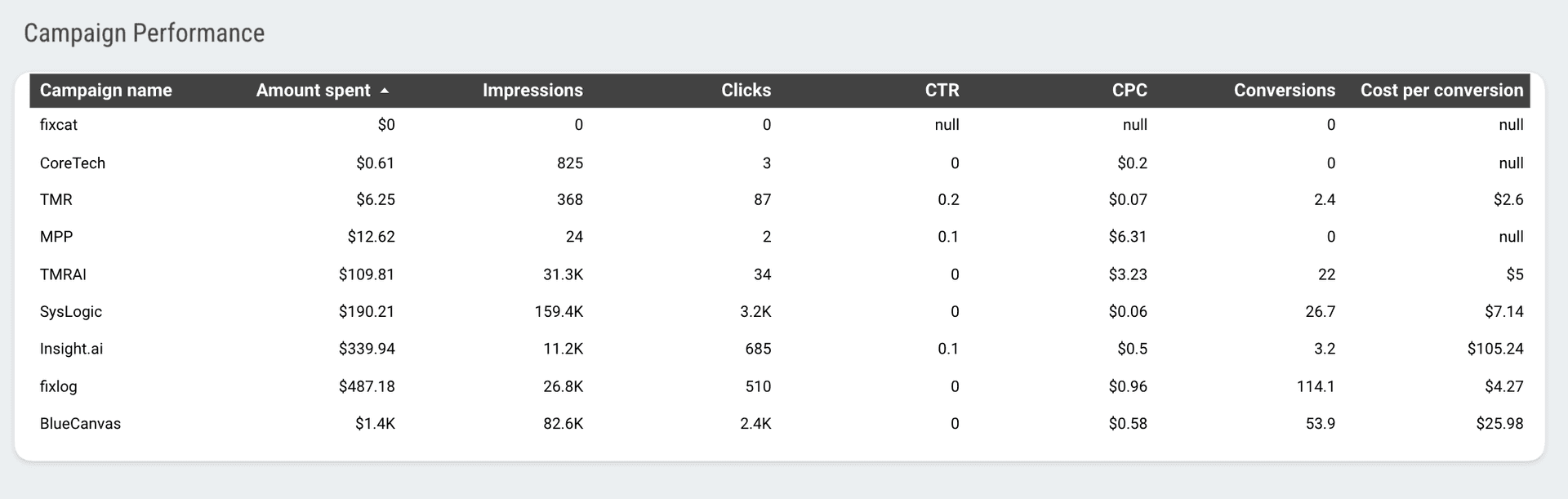Select the fixcat campaign row

click(x=59, y=125)
